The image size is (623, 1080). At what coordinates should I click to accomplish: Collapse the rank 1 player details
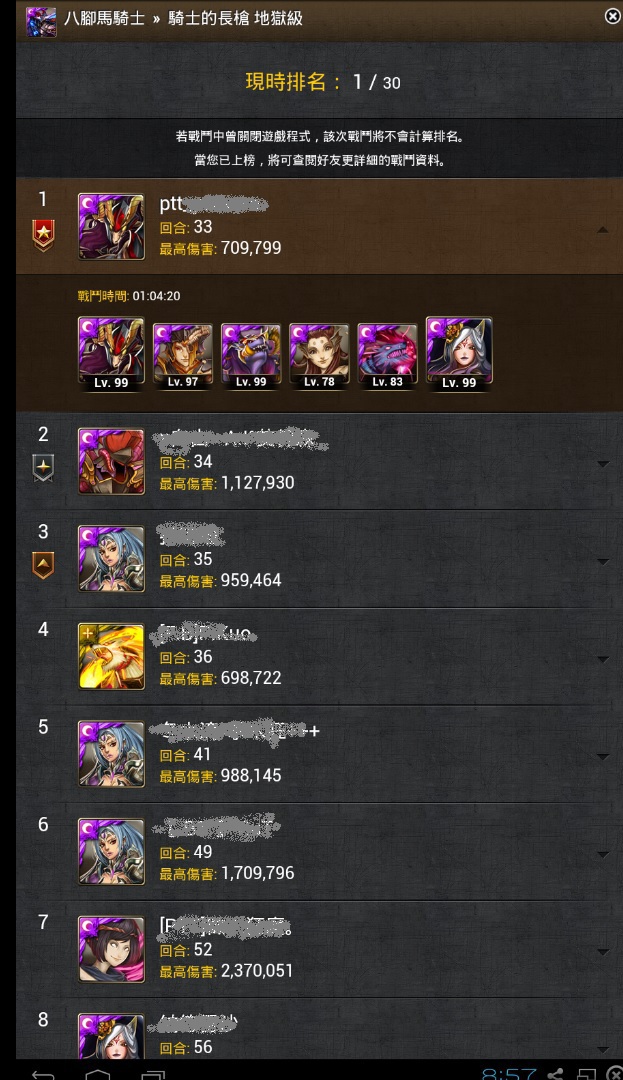tap(602, 230)
